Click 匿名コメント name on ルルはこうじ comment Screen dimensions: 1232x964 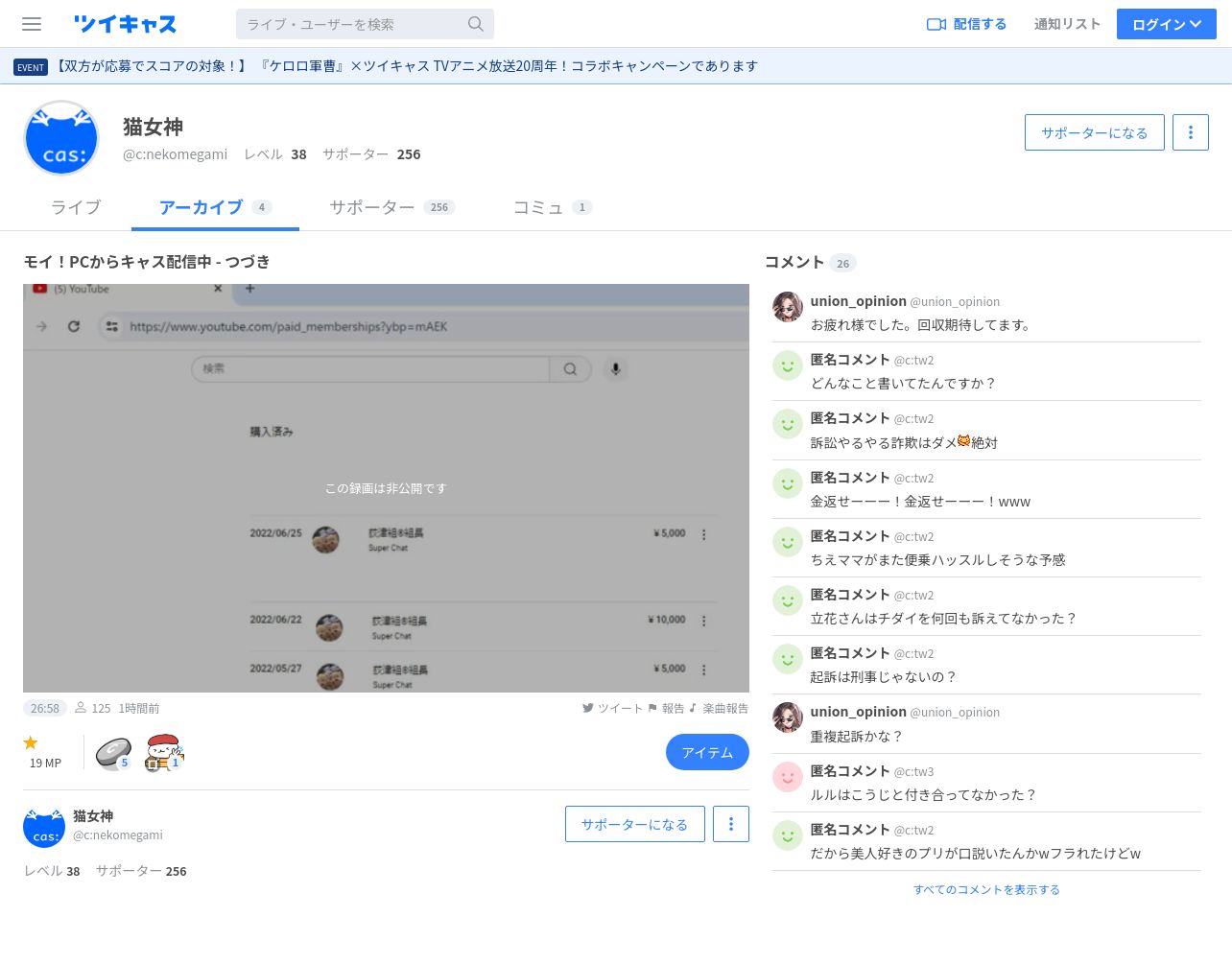click(x=849, y=771)
